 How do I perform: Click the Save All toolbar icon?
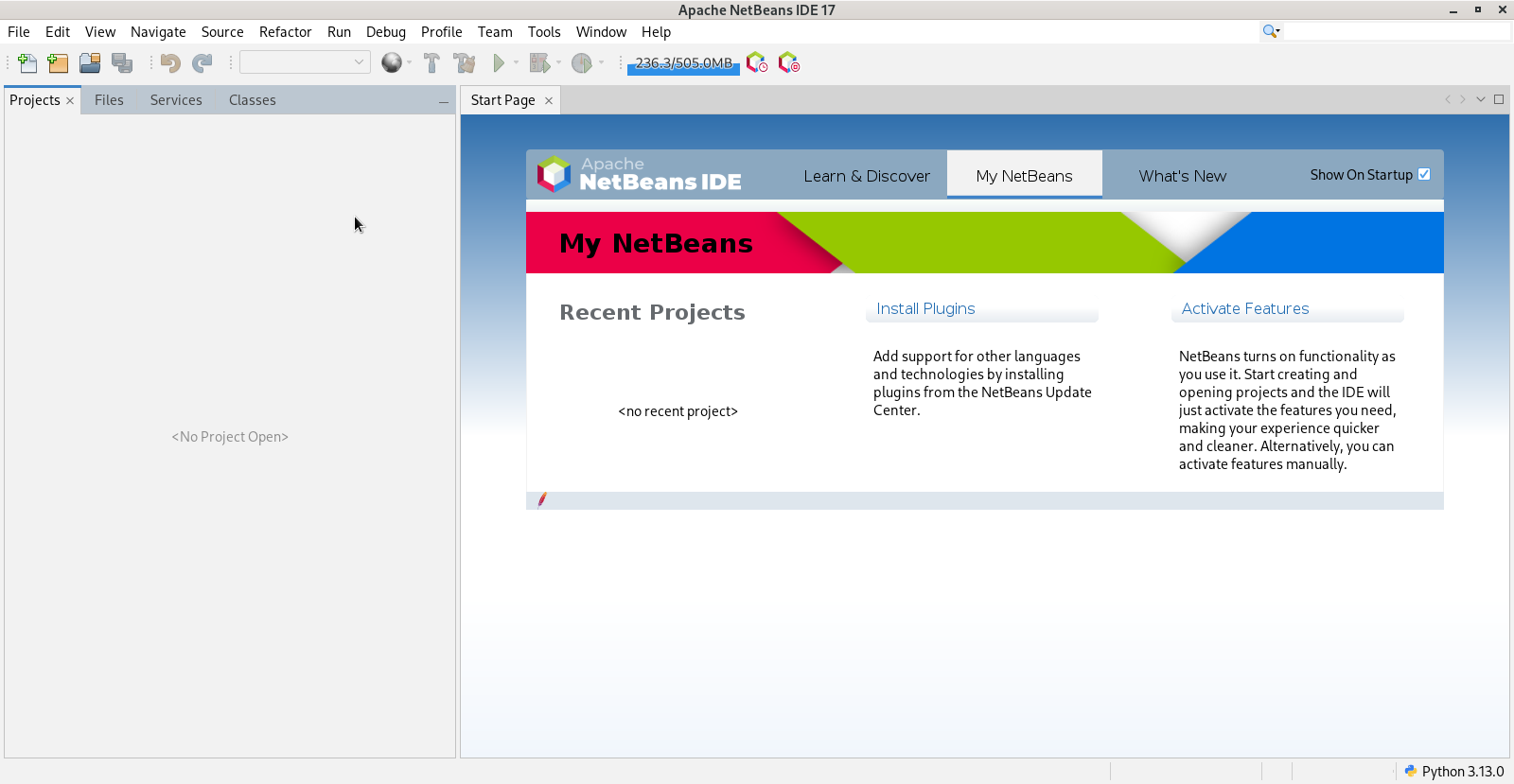[x=122, y=63]
